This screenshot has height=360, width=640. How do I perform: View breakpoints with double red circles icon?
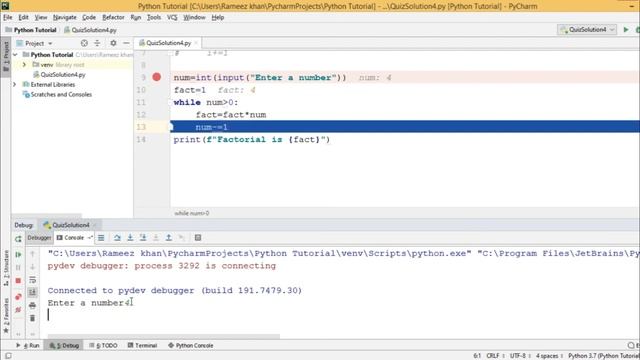18,297
